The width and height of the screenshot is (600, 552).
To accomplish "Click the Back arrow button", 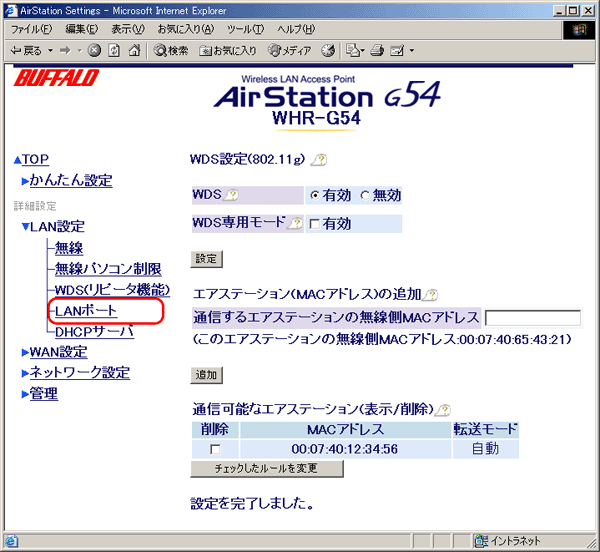I will 26,50.
